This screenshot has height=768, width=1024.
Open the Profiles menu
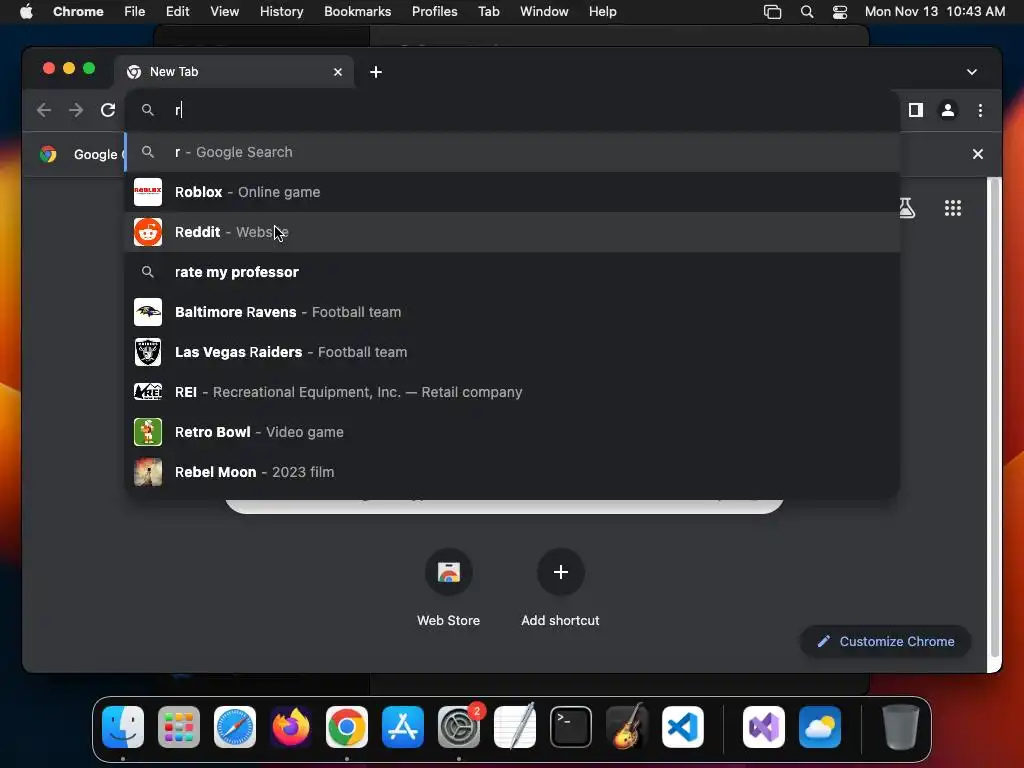pos(434,11)
